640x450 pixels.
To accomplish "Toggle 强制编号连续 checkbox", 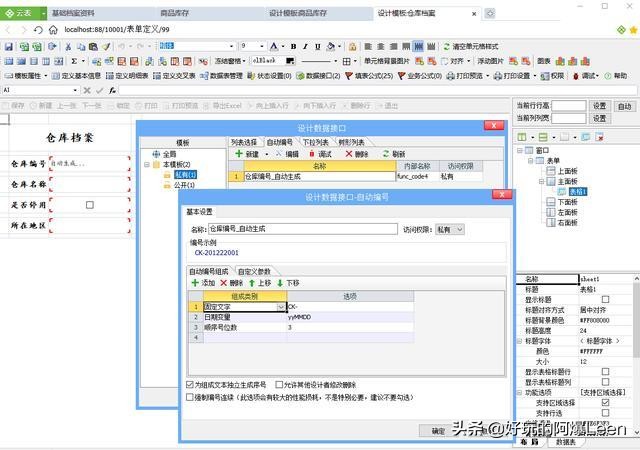I will [x=189, y=397].
